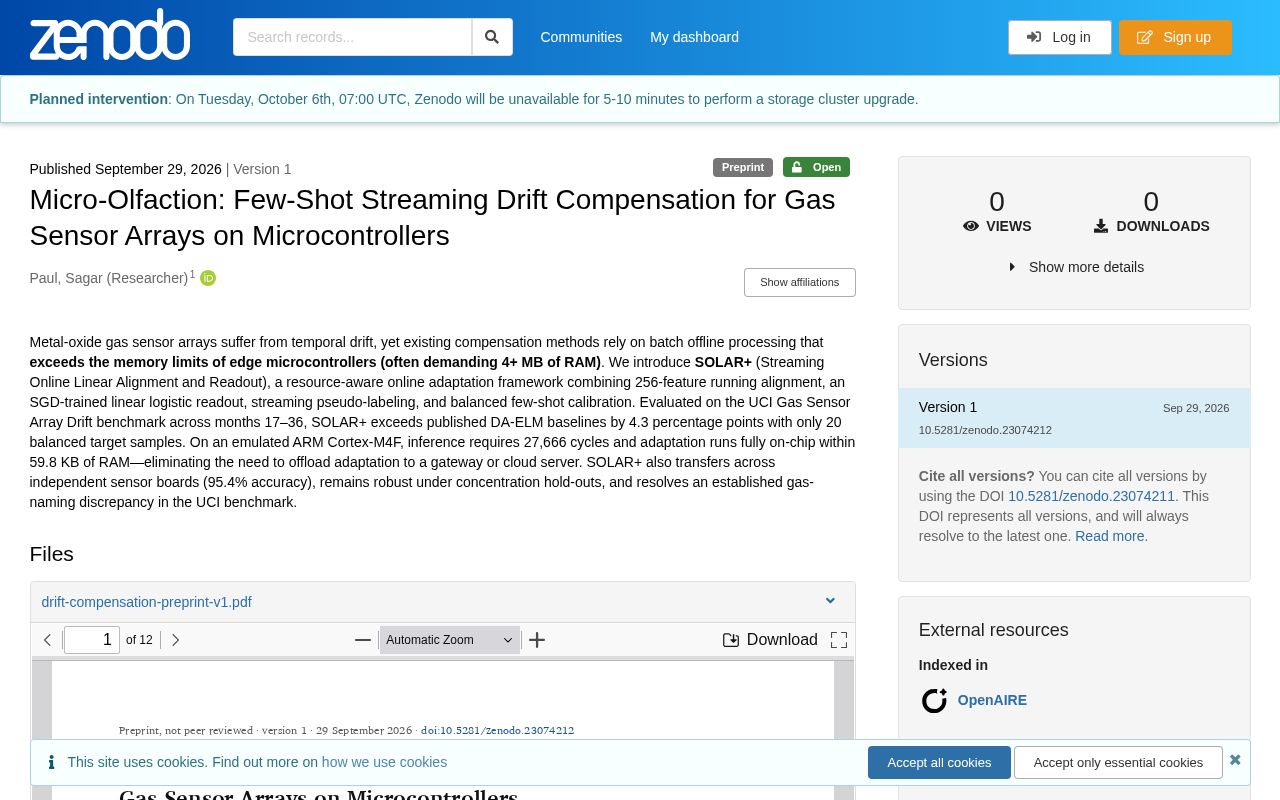The image size is (1280, 800).
Task: Zoom in the PDF preview
Action: pyautogui.click(x=537, y=640)
